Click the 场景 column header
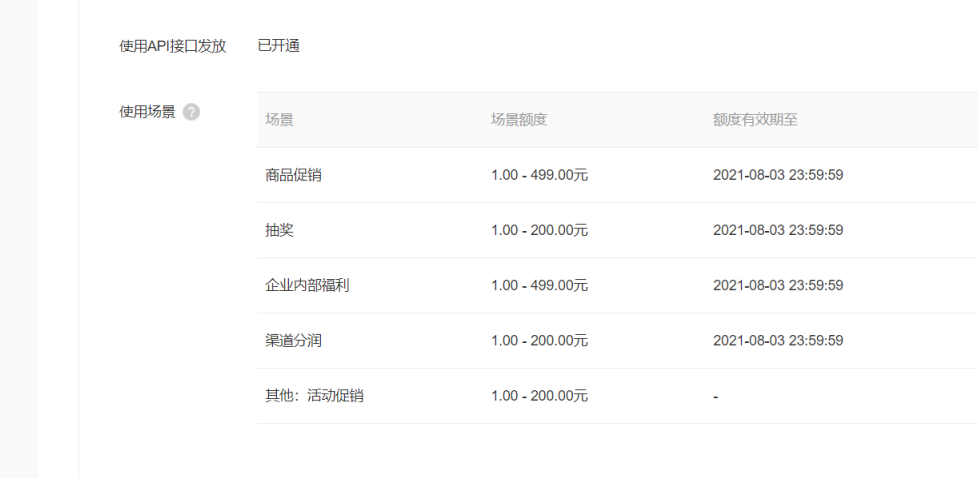This screenshot has width=978, height=478. [279, 120]
